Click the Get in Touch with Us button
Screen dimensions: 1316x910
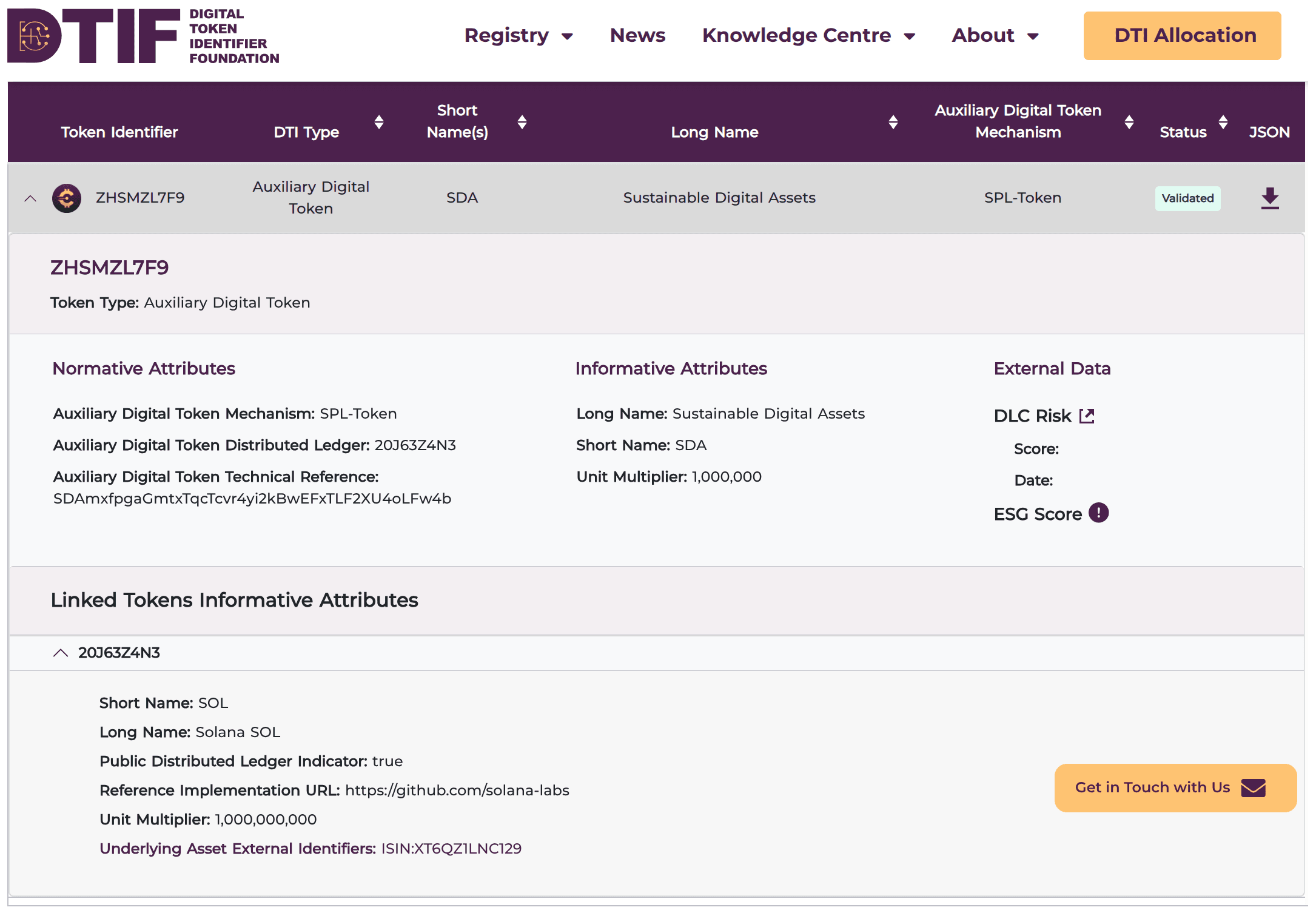click(1175, 787)
